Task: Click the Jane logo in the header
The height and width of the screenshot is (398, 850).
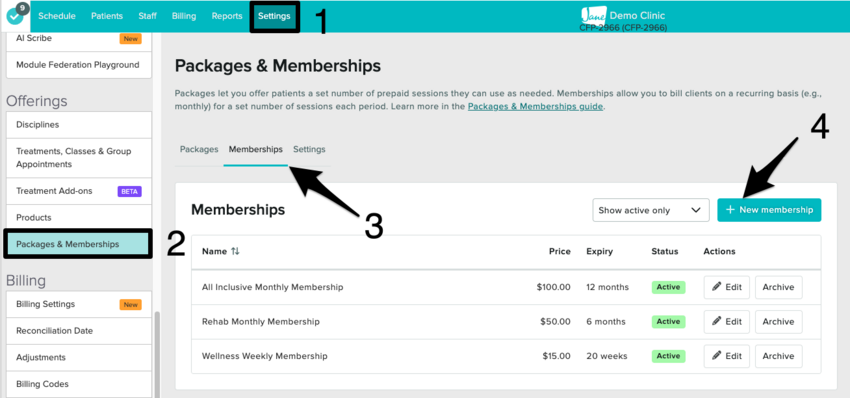Action: [x=594, y=16]
